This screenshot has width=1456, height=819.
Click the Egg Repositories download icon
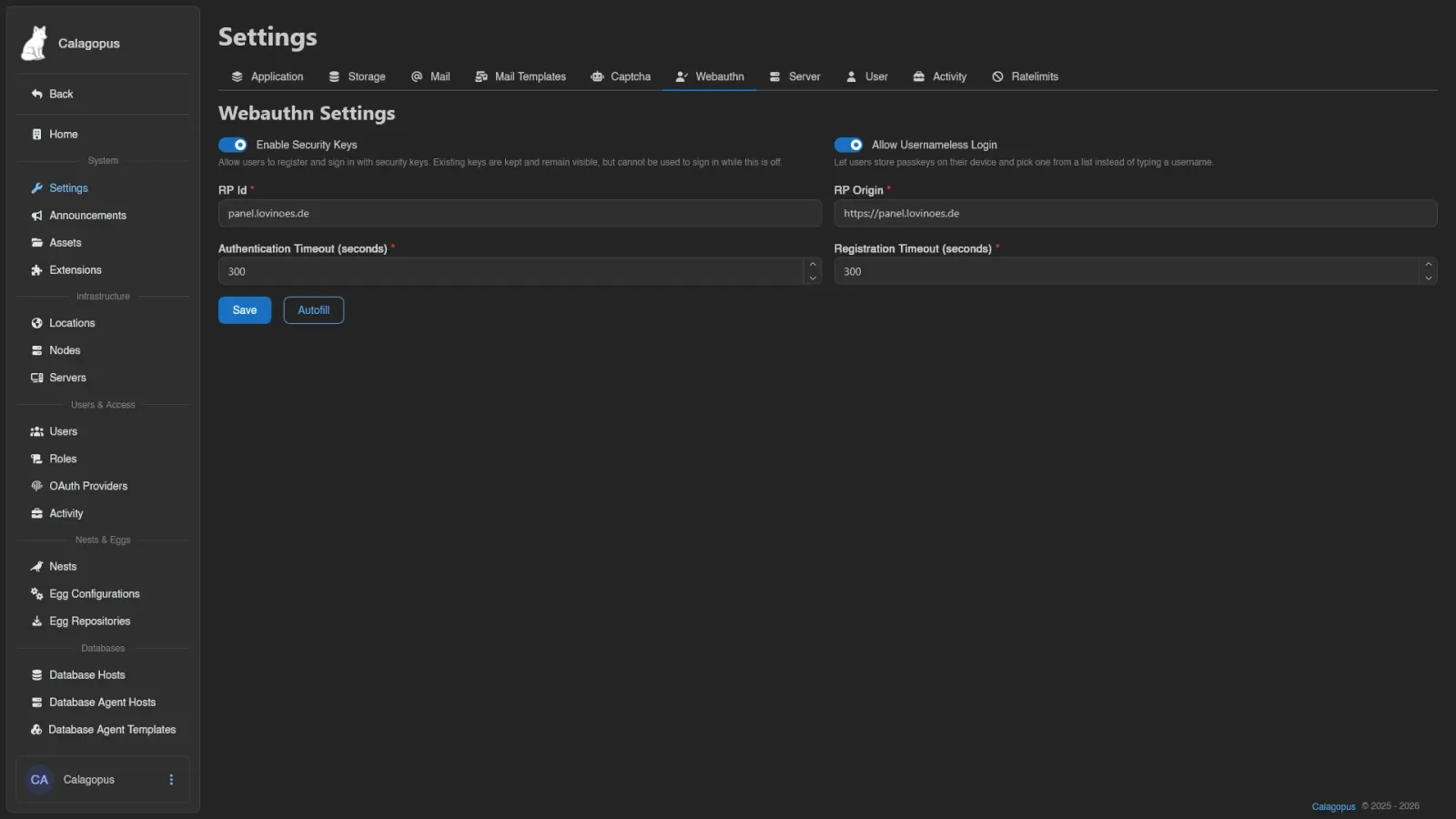(x=37, y=621)
